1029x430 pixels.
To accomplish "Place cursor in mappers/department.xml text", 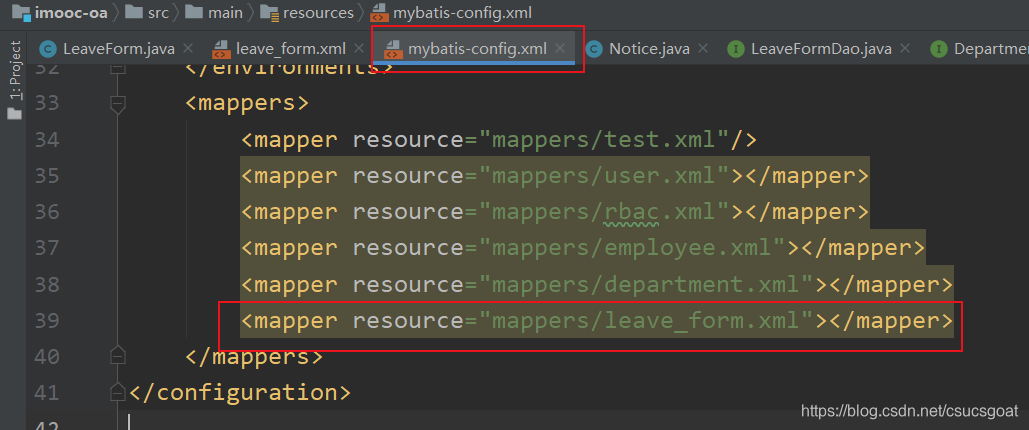I will 646,284.
